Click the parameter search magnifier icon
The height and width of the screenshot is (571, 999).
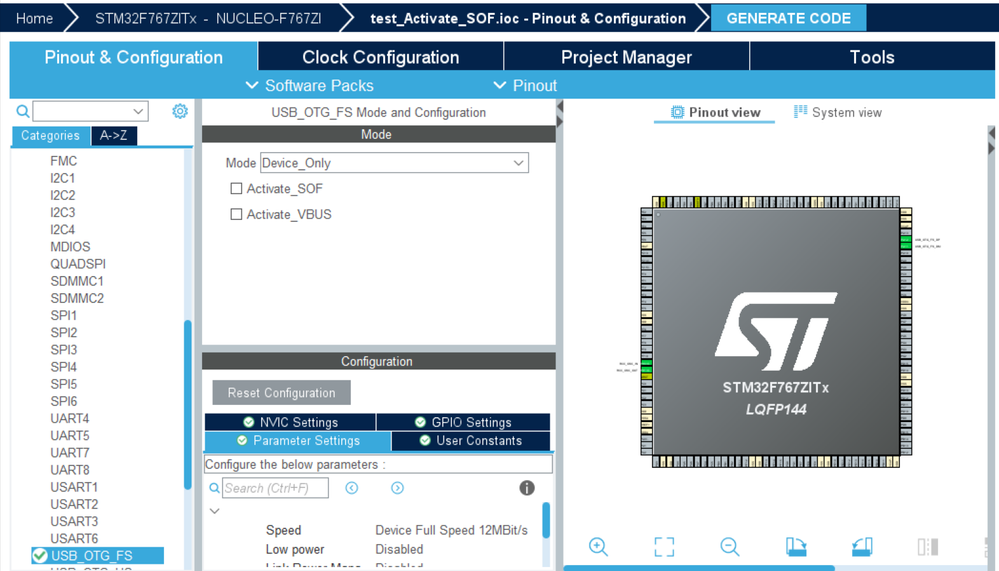tap(215, 488)
